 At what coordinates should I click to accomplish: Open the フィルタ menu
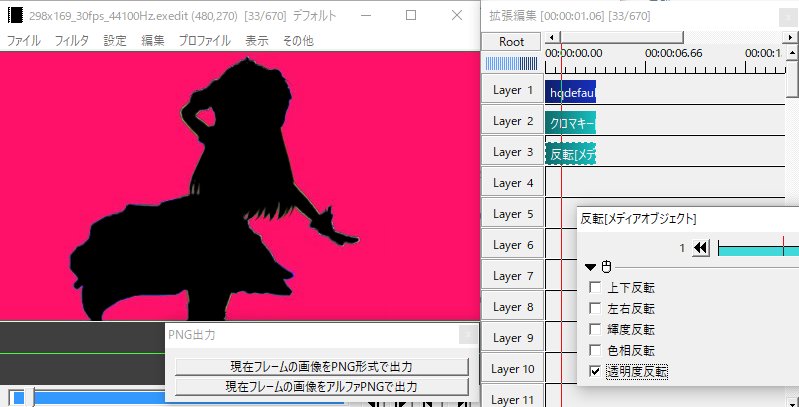(72, 41)
